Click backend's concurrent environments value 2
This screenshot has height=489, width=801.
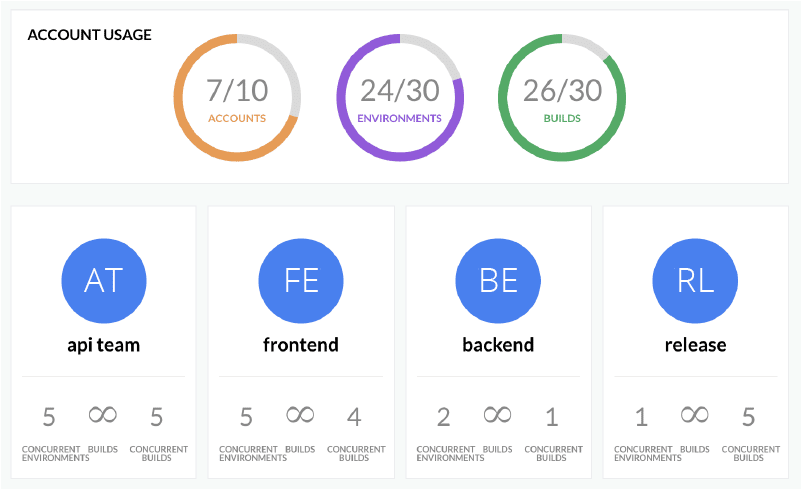pos(443,417)
